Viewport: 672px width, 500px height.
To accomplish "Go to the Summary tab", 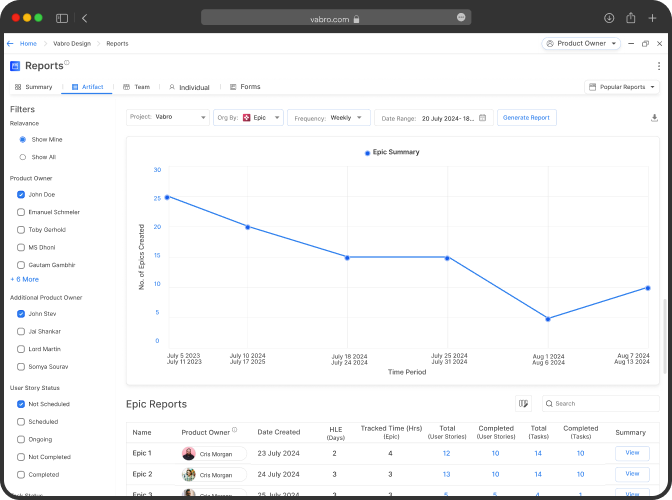I will [33, 87].
